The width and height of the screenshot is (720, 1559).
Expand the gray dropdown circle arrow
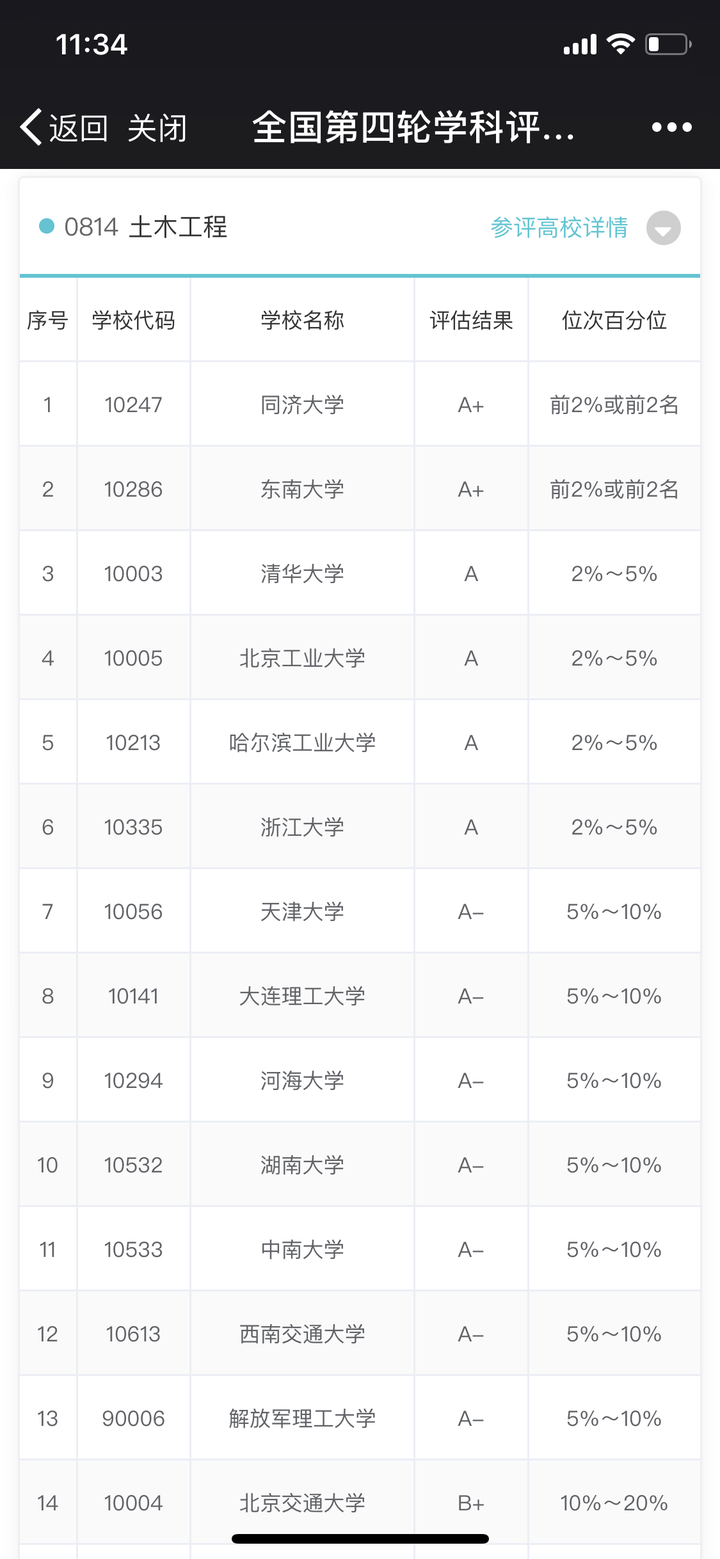click(x=663, y=228)
